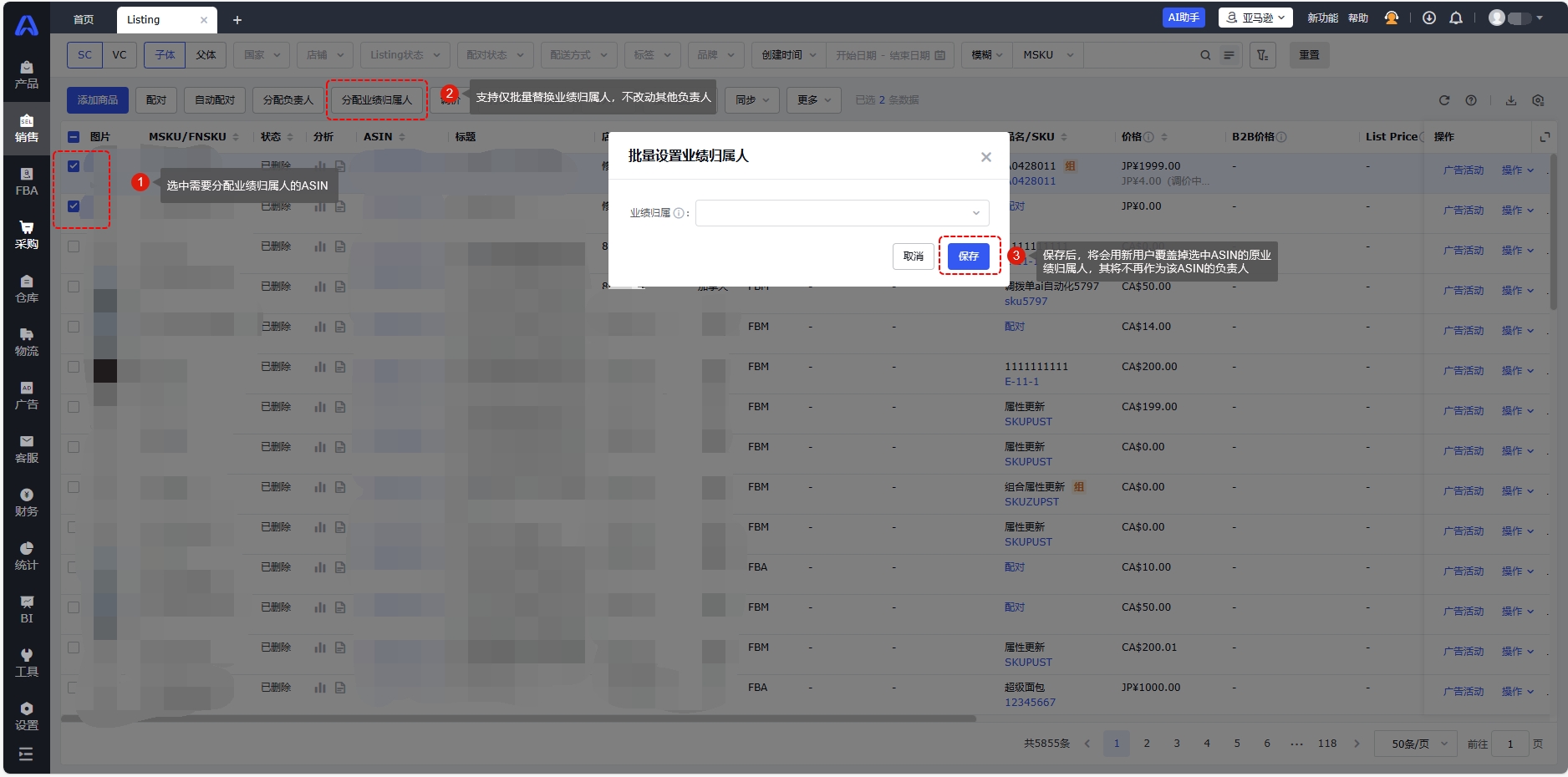Select the Listing tab
1568x777 pixels.
coord(165,20)
